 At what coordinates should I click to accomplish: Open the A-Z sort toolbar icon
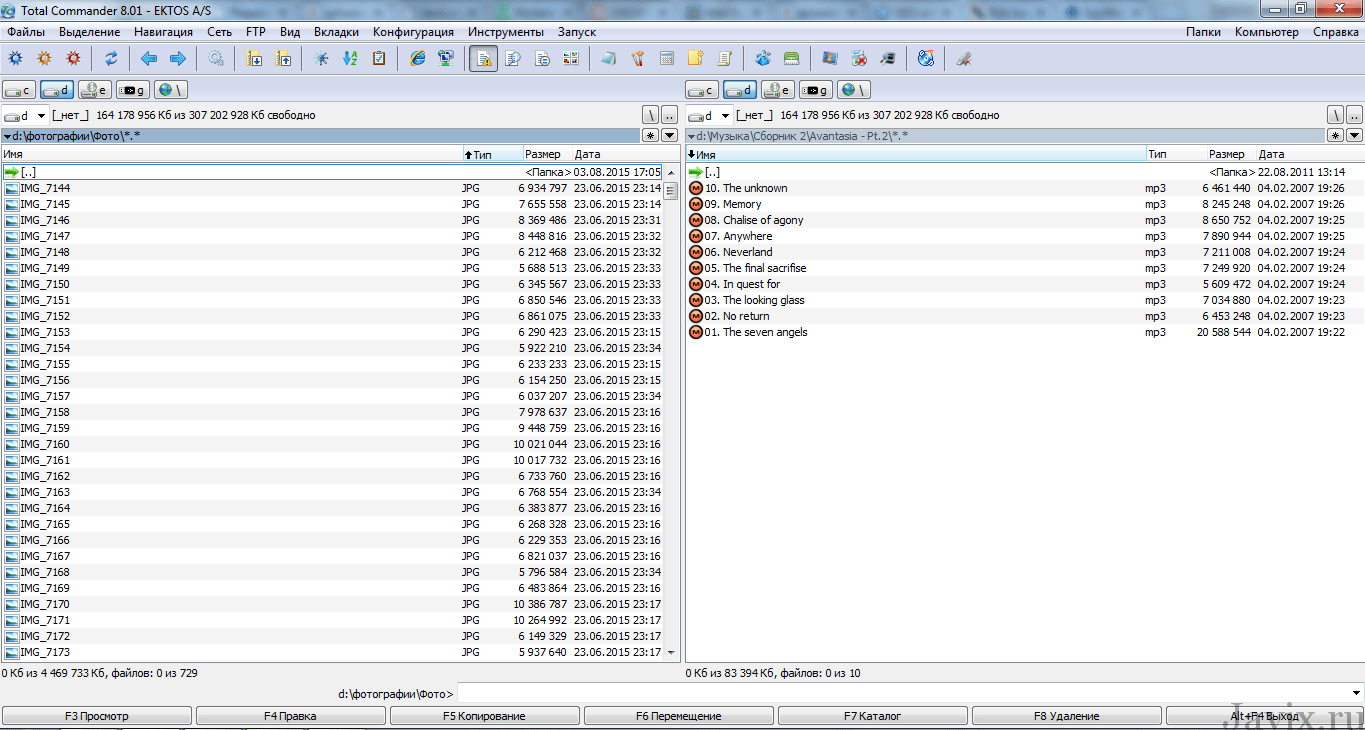pos(350,58)
